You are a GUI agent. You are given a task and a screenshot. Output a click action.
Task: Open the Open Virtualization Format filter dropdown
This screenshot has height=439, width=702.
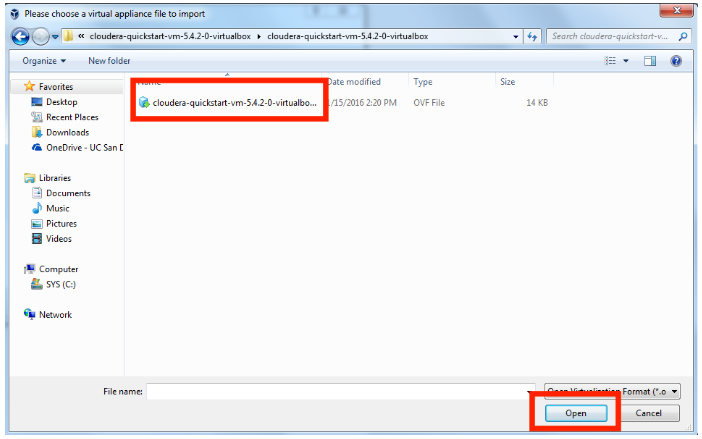pos(612,392)
